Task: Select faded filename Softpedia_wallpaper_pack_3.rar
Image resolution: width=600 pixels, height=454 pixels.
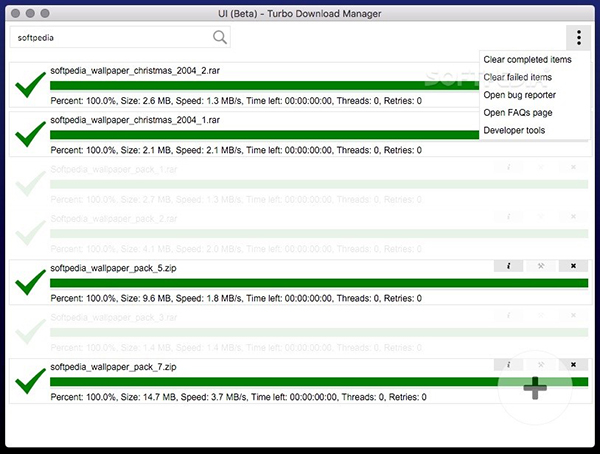Action: pos(114,318)
